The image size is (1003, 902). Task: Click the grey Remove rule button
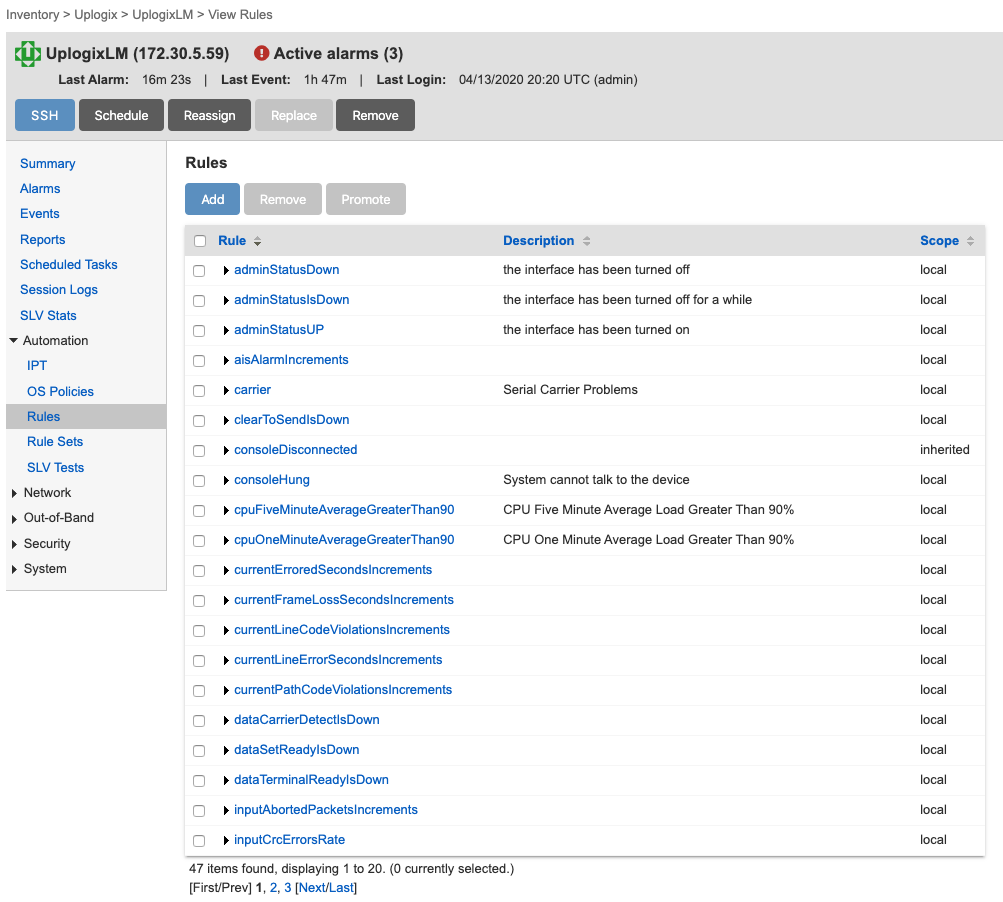pos(283,199)
